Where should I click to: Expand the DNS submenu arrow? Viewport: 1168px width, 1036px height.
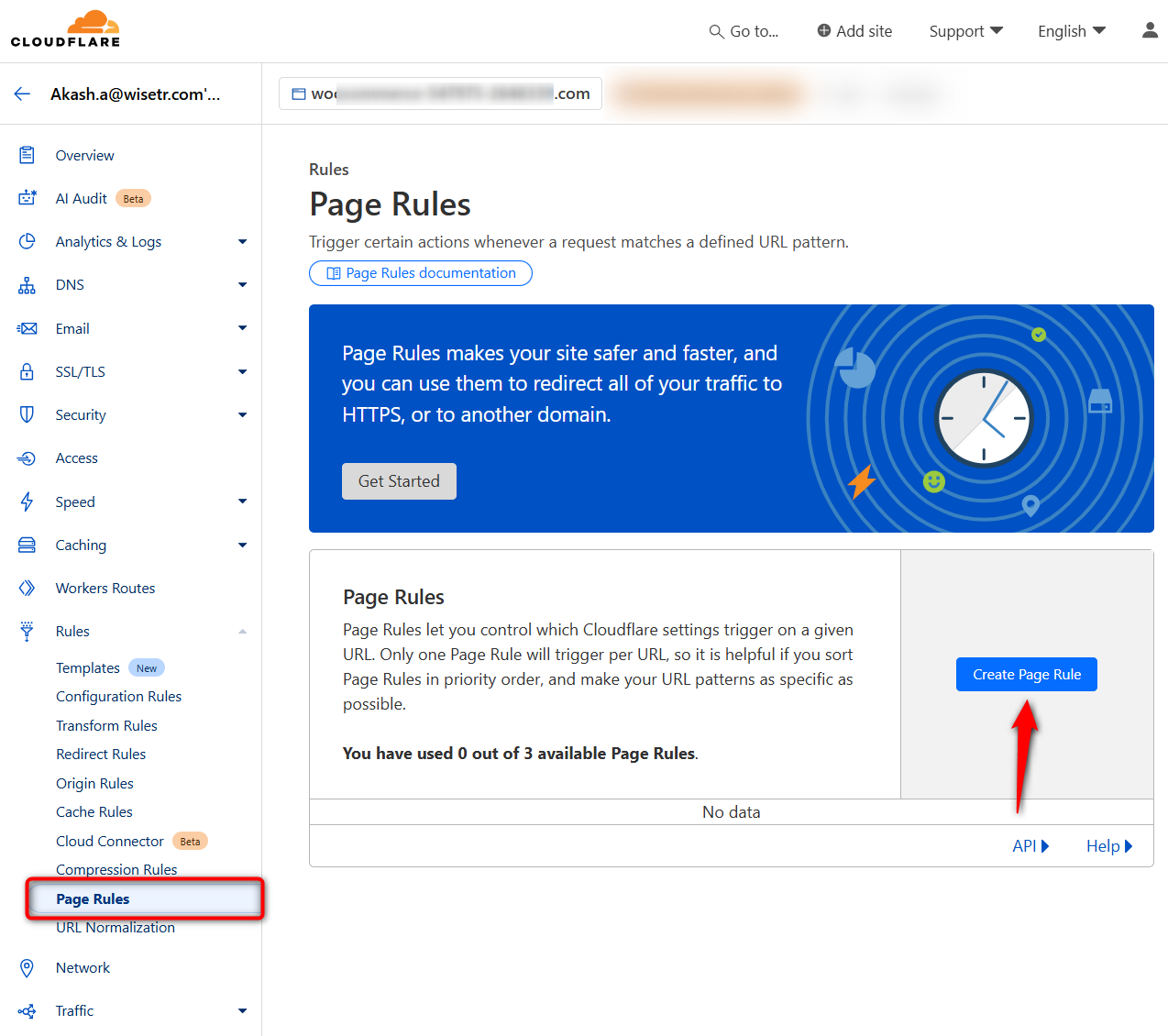click(242, 285)
